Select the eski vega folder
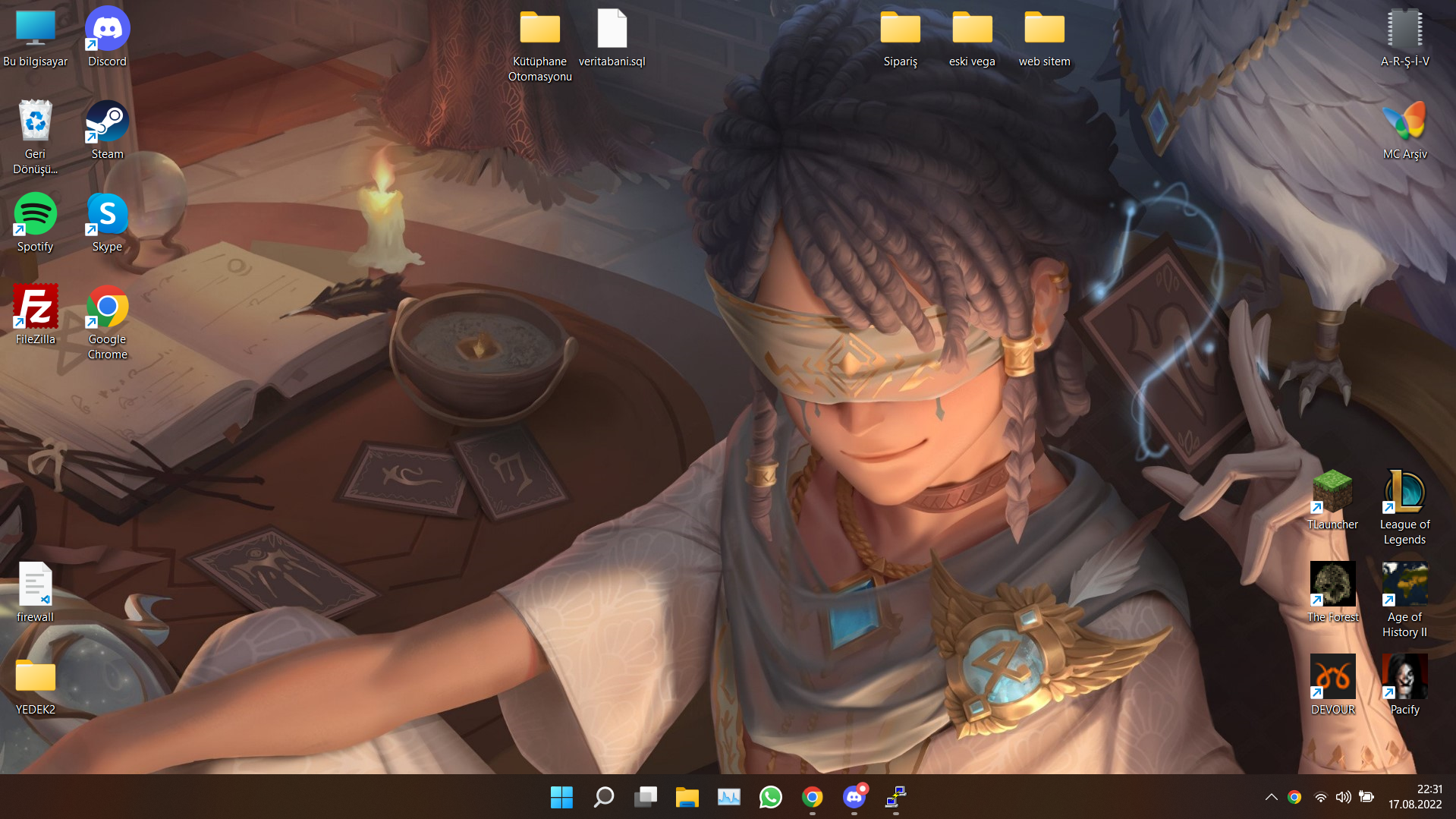 click(973, 38)
